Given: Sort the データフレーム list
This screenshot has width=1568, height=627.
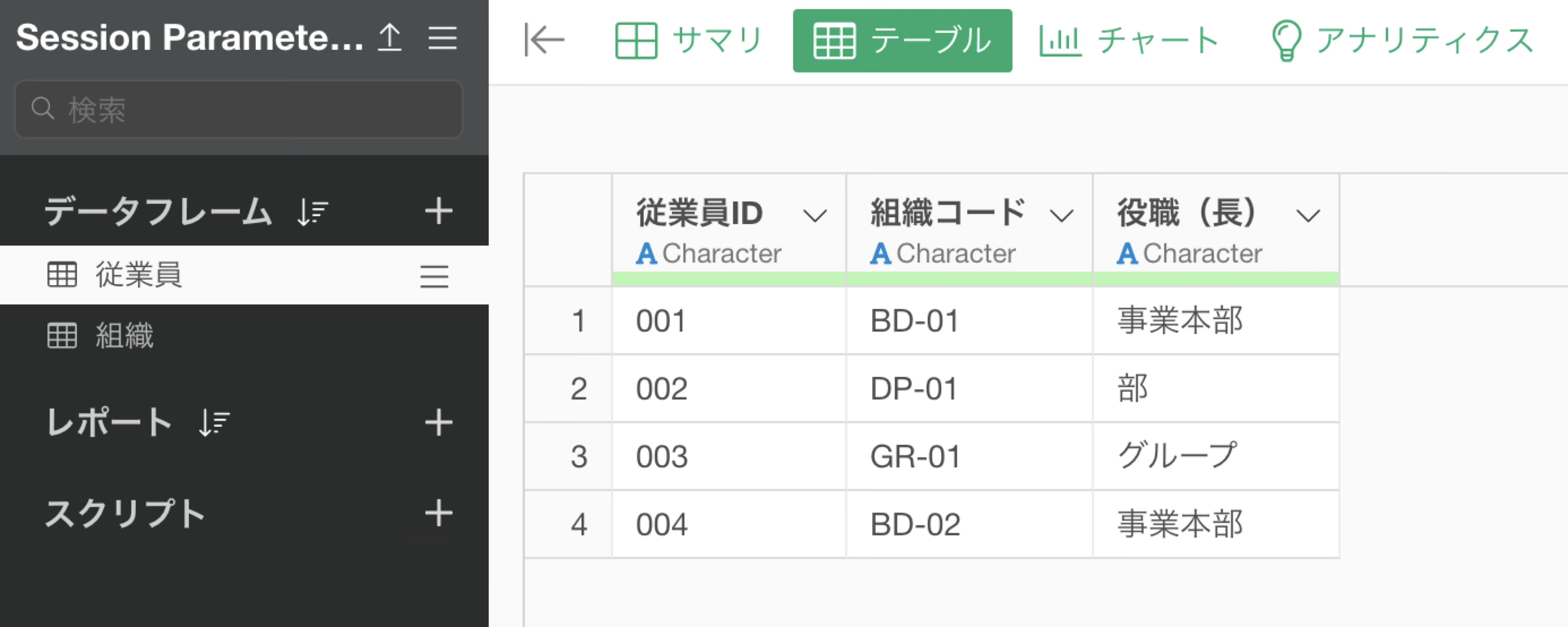Looking at the screenshot, I should pyautogui.click(x=313, y=212).
